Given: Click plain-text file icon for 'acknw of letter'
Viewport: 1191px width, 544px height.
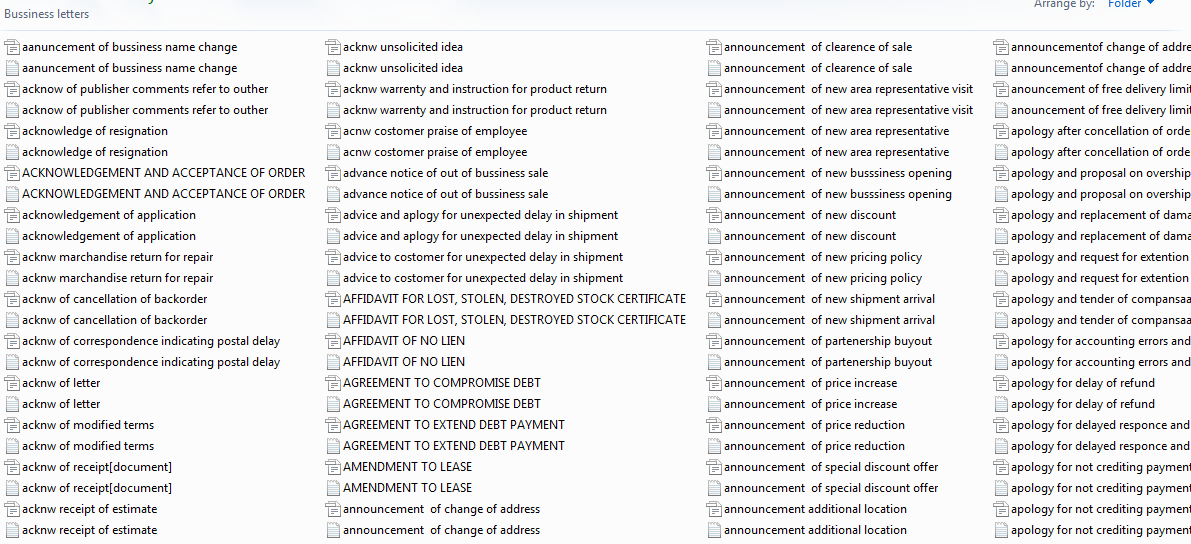Looking at the screenshot, I should pyautogui.click(x=12, y=404).
